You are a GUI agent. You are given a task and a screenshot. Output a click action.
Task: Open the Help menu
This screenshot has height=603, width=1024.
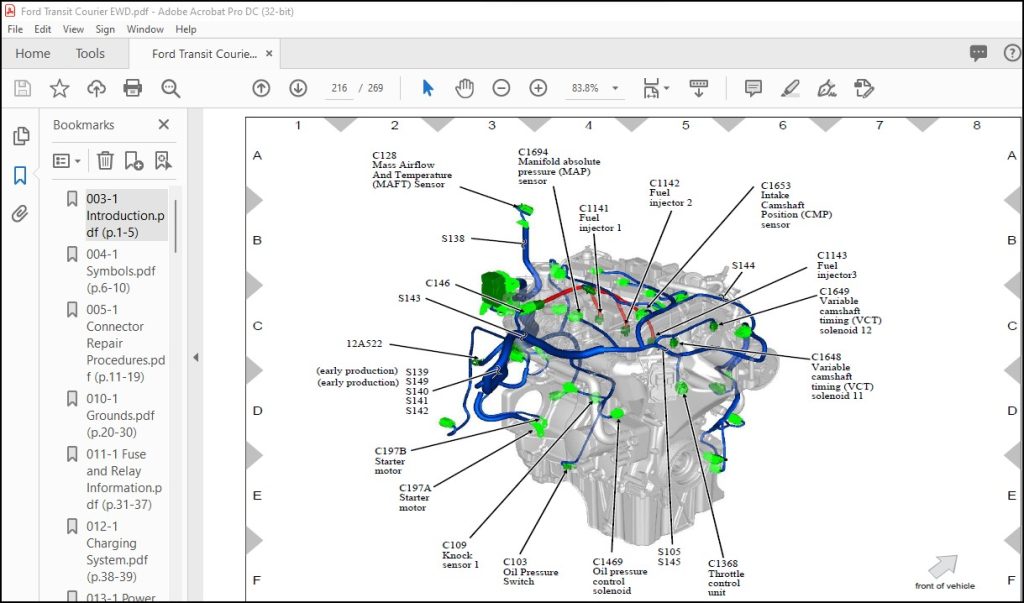[x=185, y=29]
